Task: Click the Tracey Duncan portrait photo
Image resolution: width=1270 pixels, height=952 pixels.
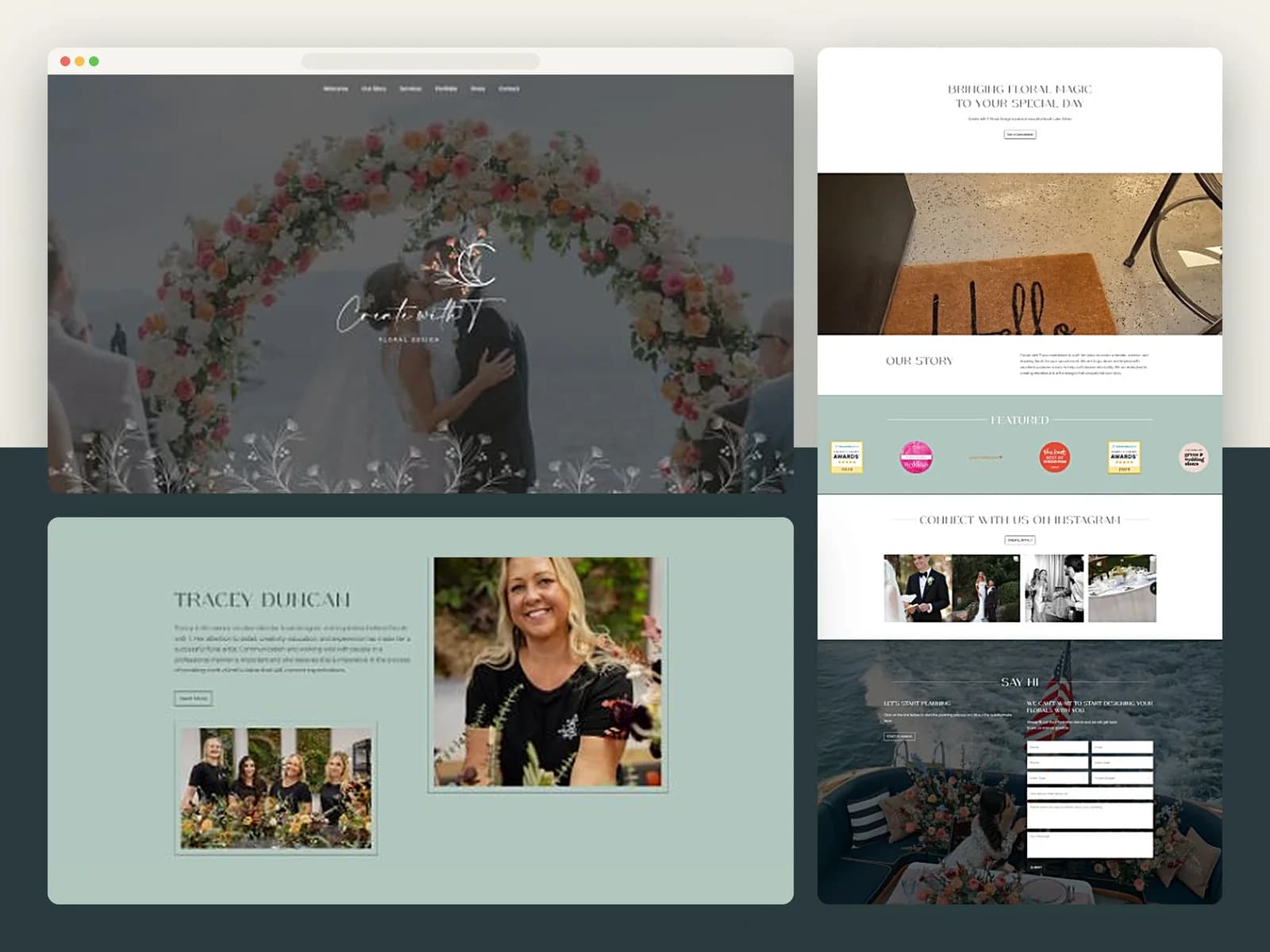Action: 547,673
